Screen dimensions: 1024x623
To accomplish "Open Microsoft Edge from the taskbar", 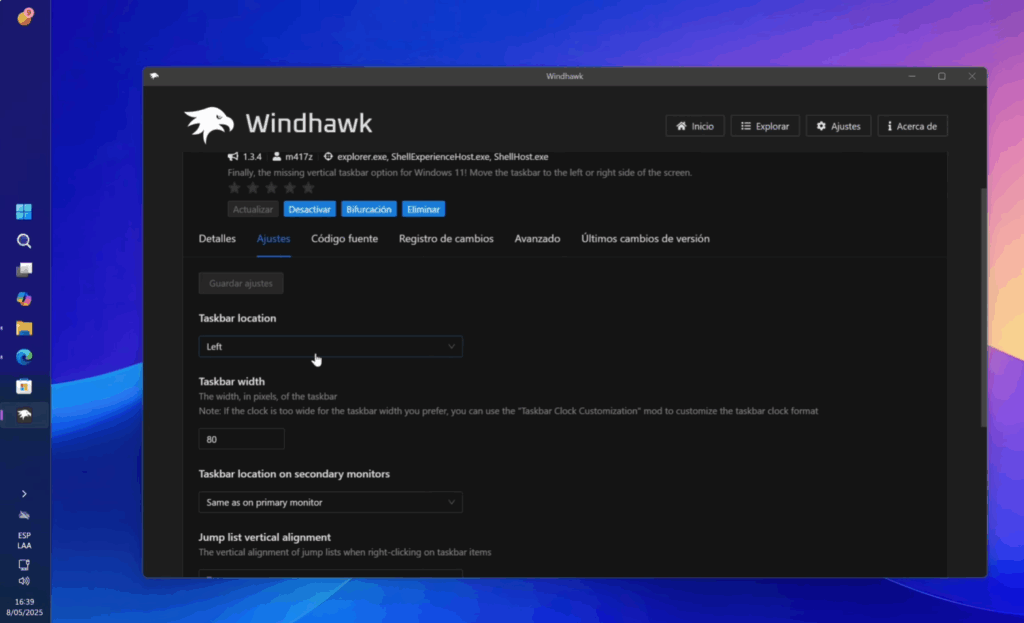I will (24, 357).
